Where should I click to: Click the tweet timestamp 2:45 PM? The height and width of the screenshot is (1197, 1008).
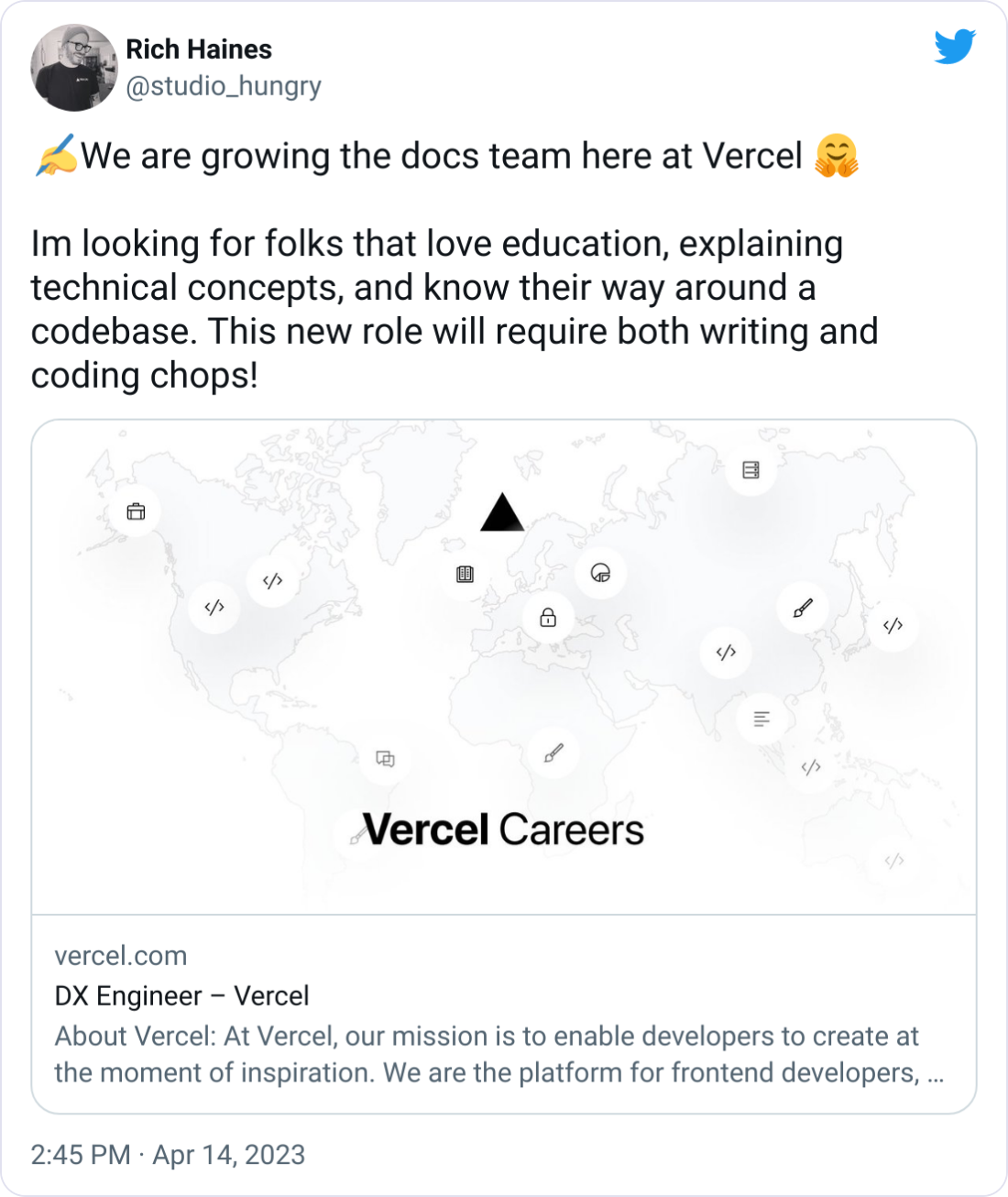[x=81, y=1156]
